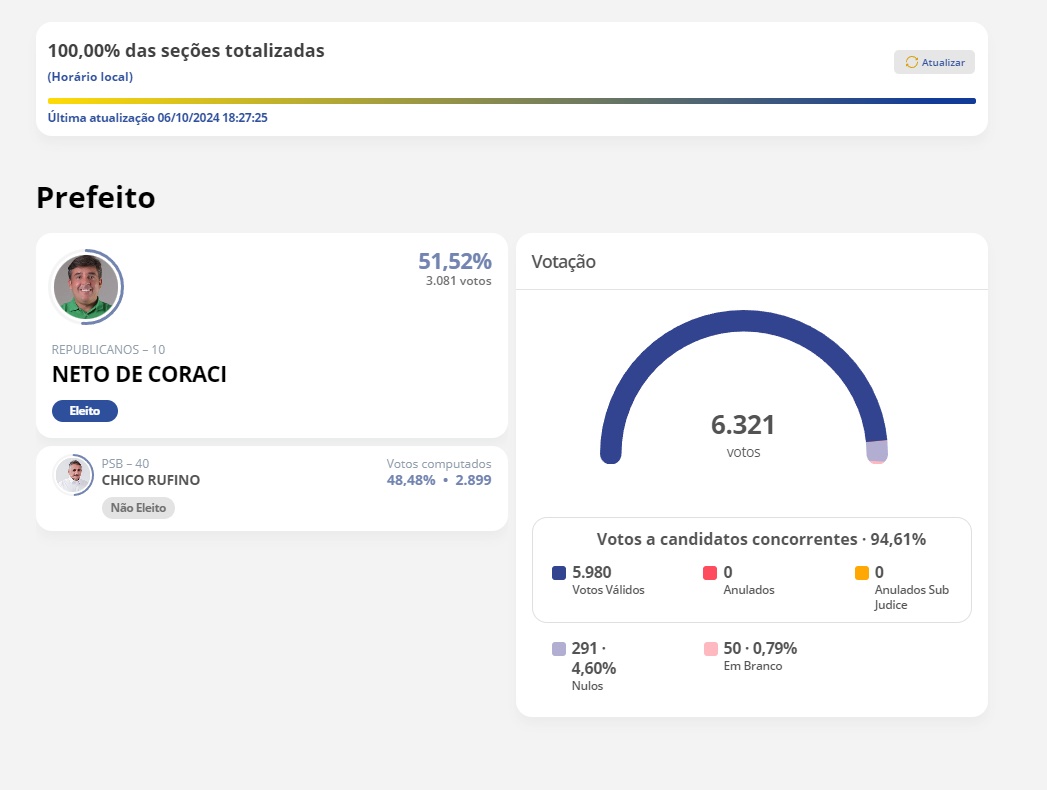1047x790 pixels.
Task: Click the Última atualização timestamp text
Action: [x=158, y=118]
